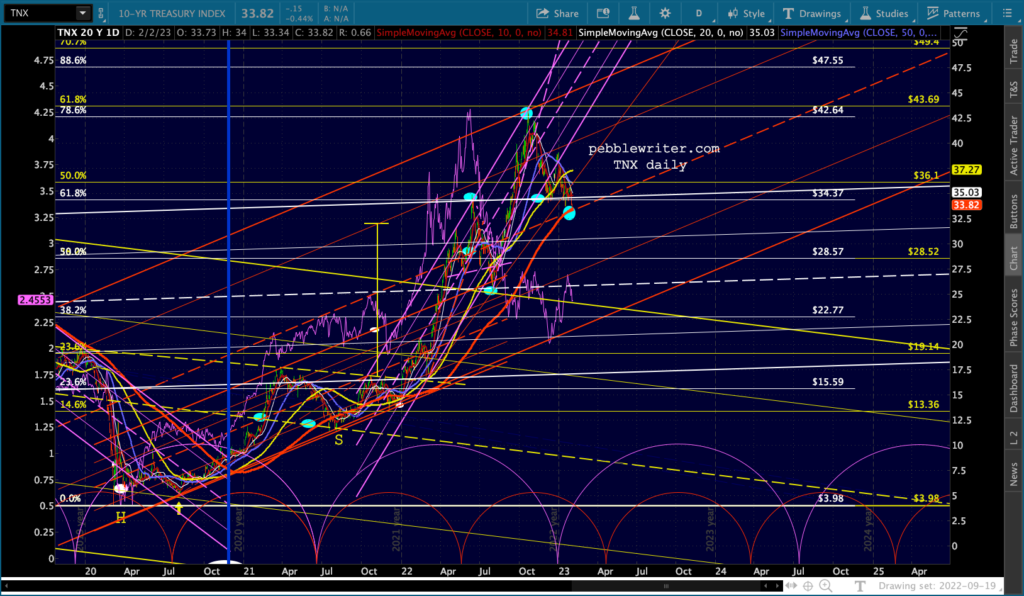Switch to the News side tab
The width and height of the screenshot is (1024, 596).
[1014, 474]
